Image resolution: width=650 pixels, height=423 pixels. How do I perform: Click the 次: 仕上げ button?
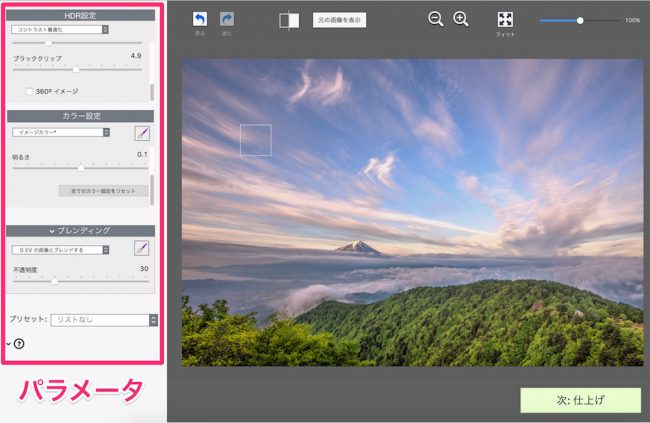[x=580, y=400]
